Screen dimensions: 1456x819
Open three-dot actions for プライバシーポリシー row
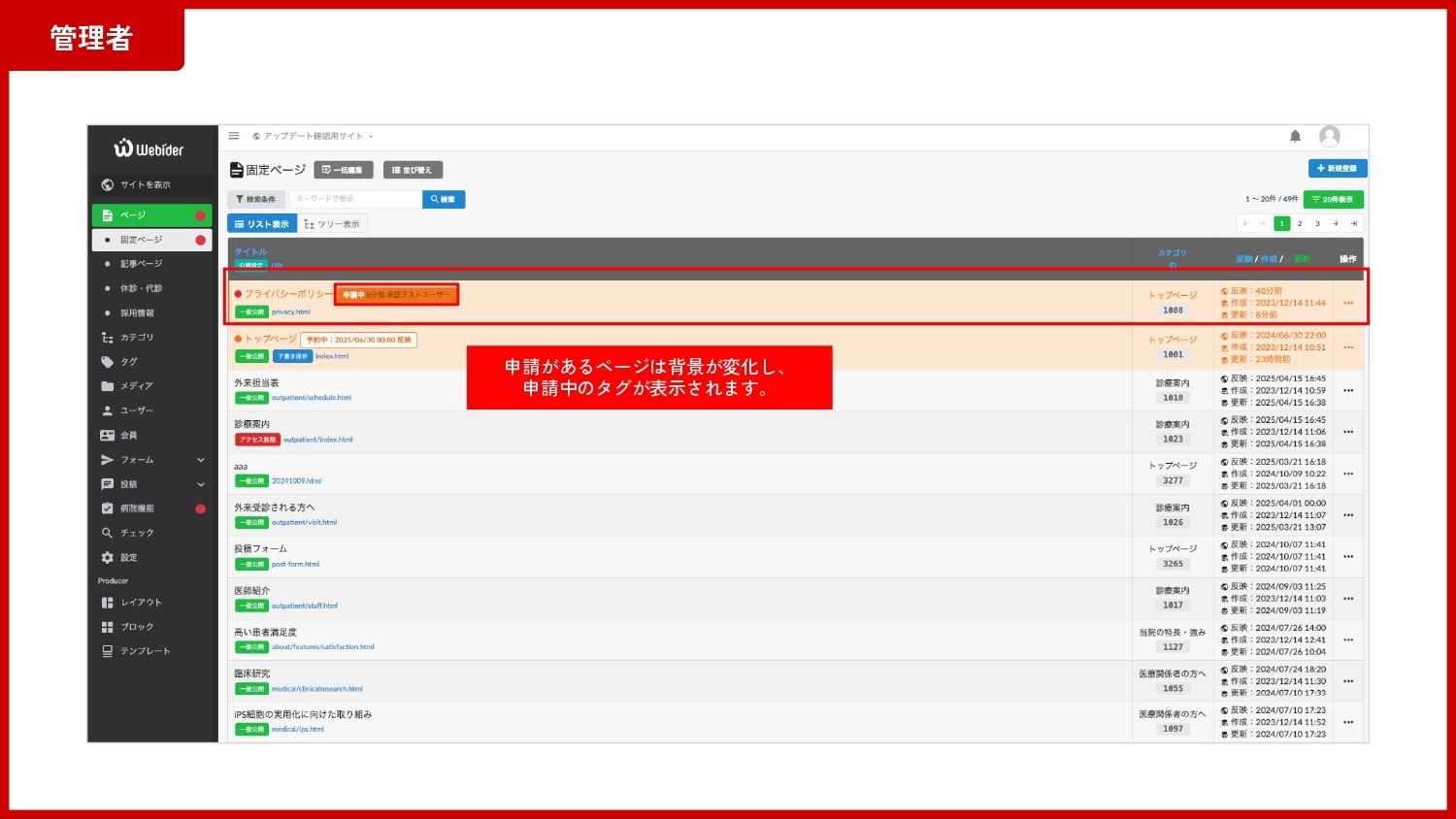click(x=1347, y=303)
